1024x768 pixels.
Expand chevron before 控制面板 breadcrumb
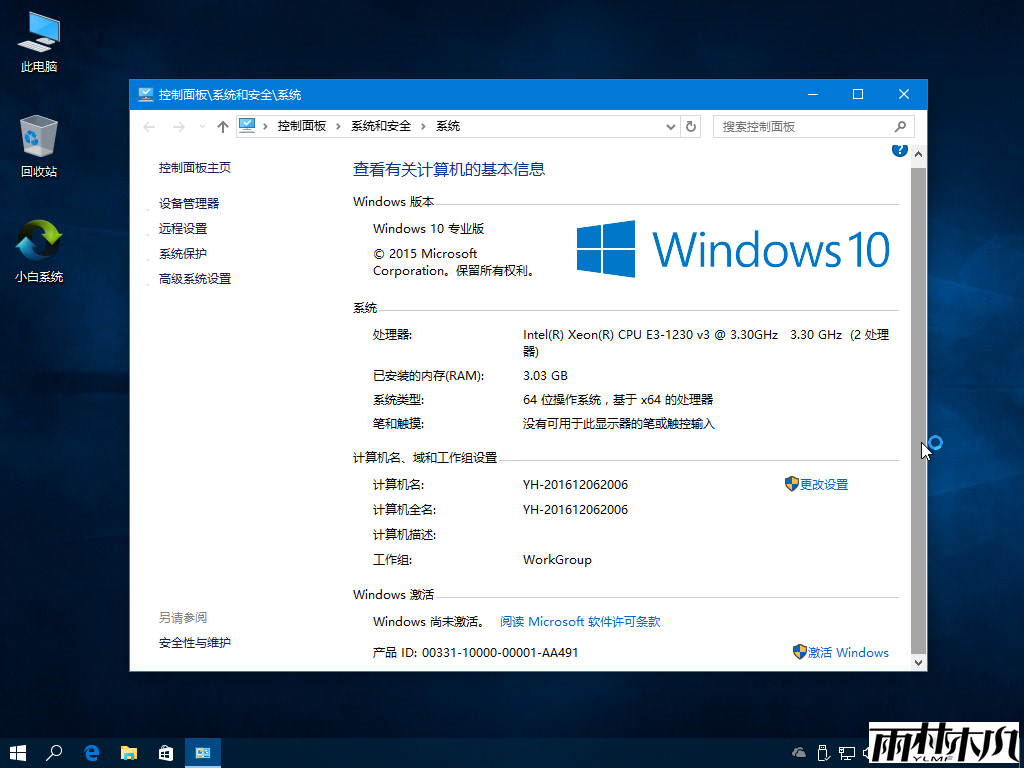click(x=265, y=127)
